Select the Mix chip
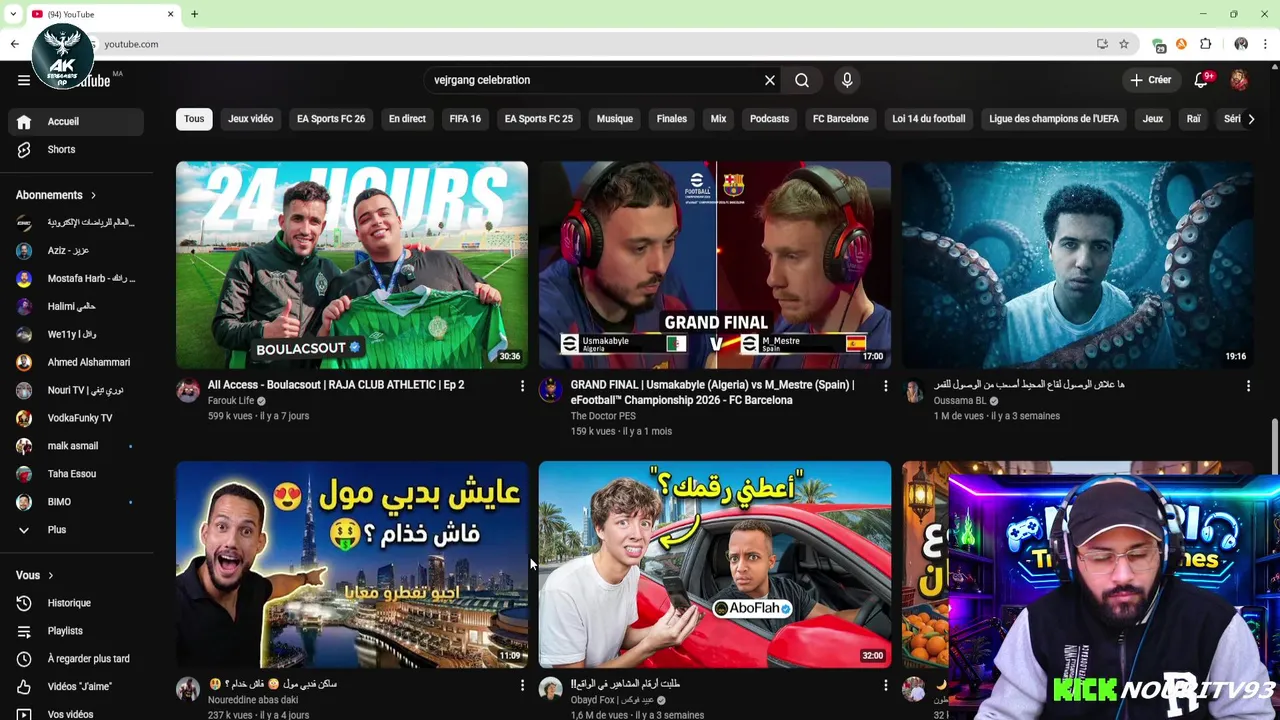Screen dimensions: 1280x720 (718, 119)
